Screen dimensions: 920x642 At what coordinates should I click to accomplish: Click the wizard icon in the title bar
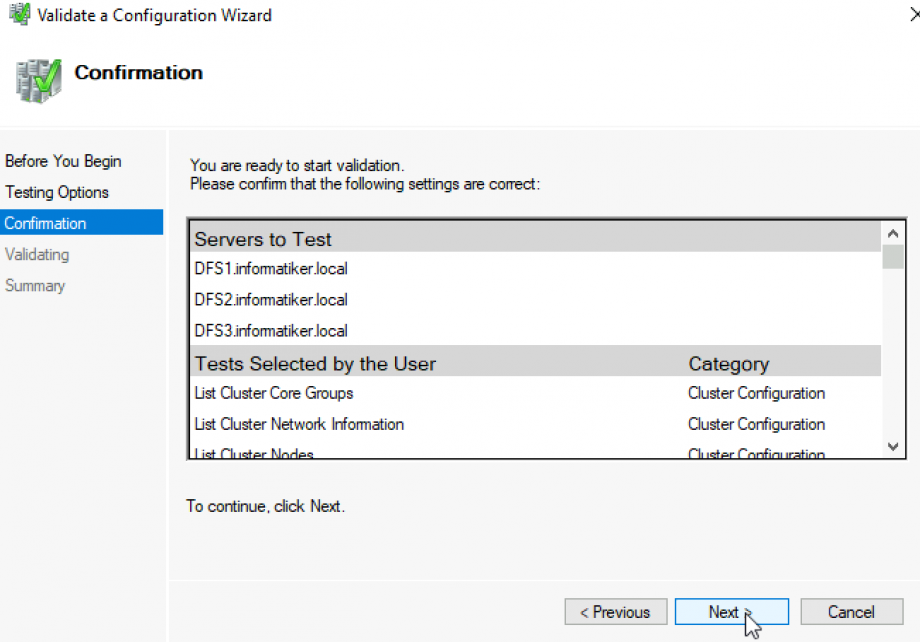19,15
